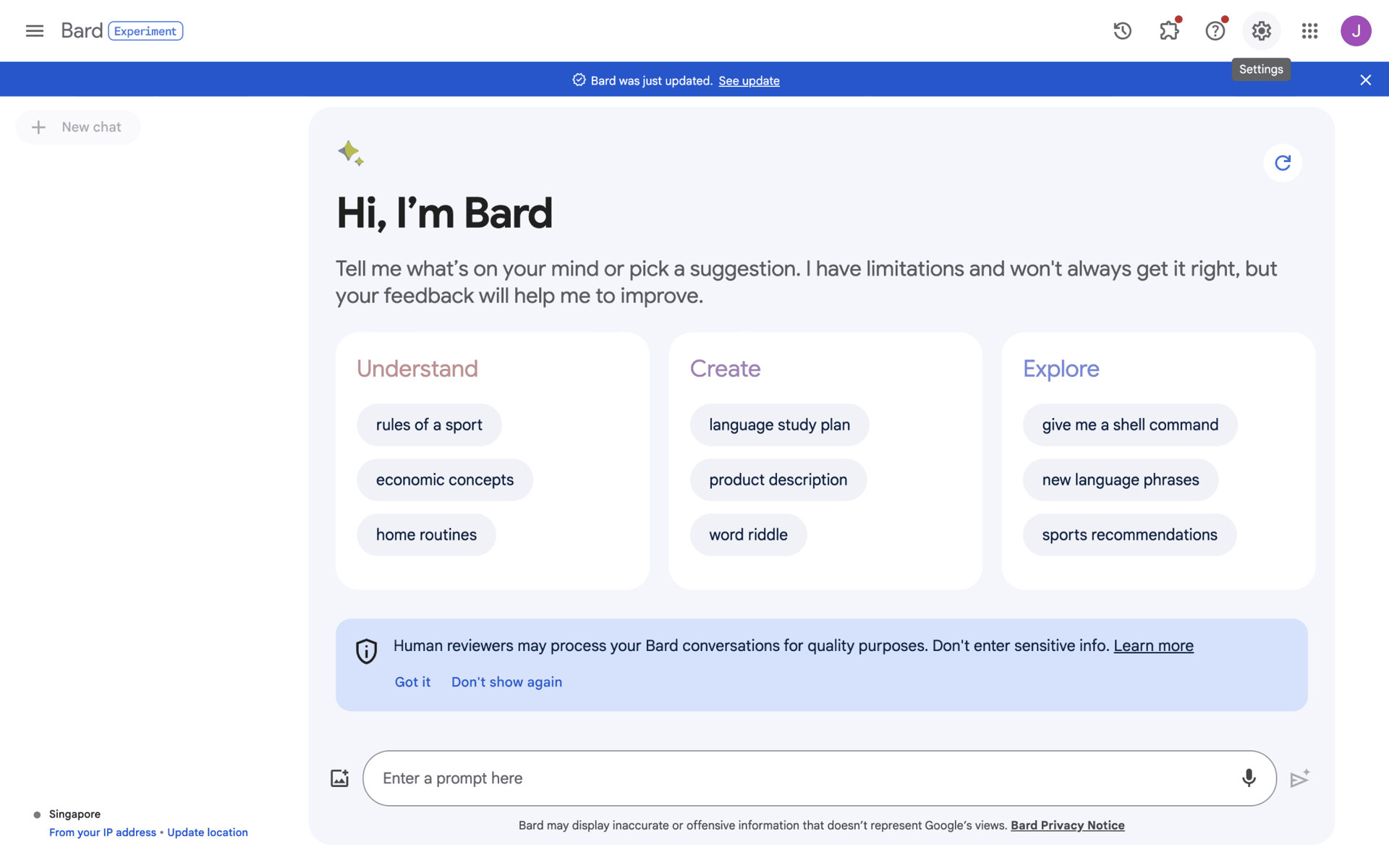The image size is (1389, 868).
Task: Click the Bard title text
Action: pyautogui.click(x=82, y=30)
